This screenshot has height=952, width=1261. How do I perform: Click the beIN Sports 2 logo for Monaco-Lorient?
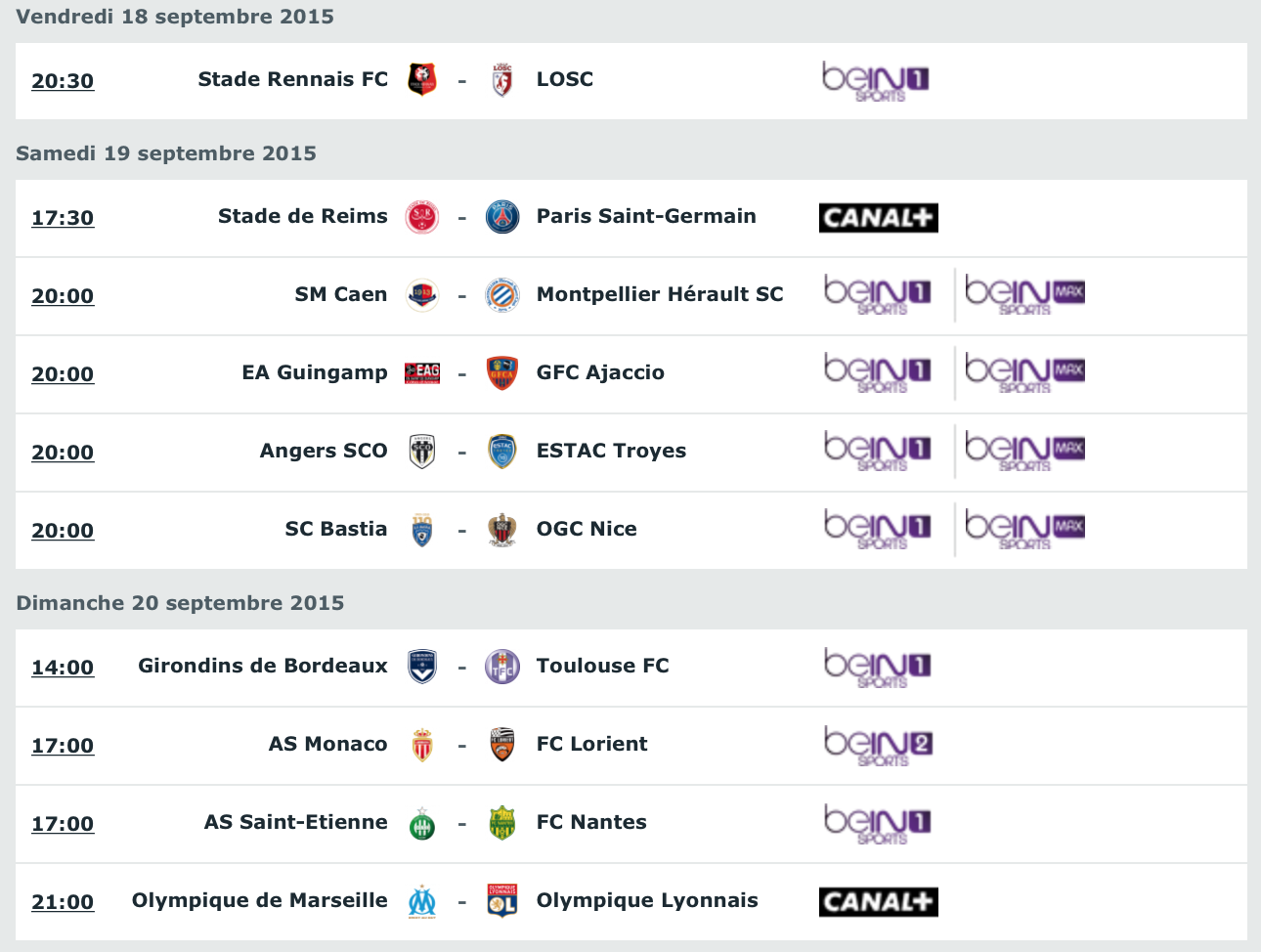coord(877,744)
